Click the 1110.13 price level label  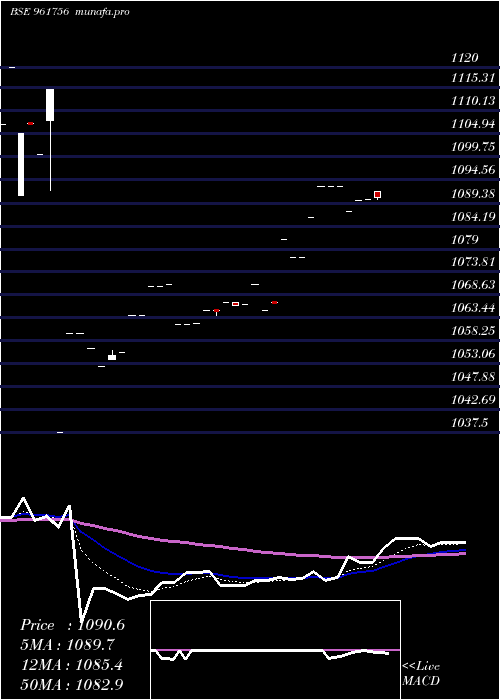(x=473, y=101)
